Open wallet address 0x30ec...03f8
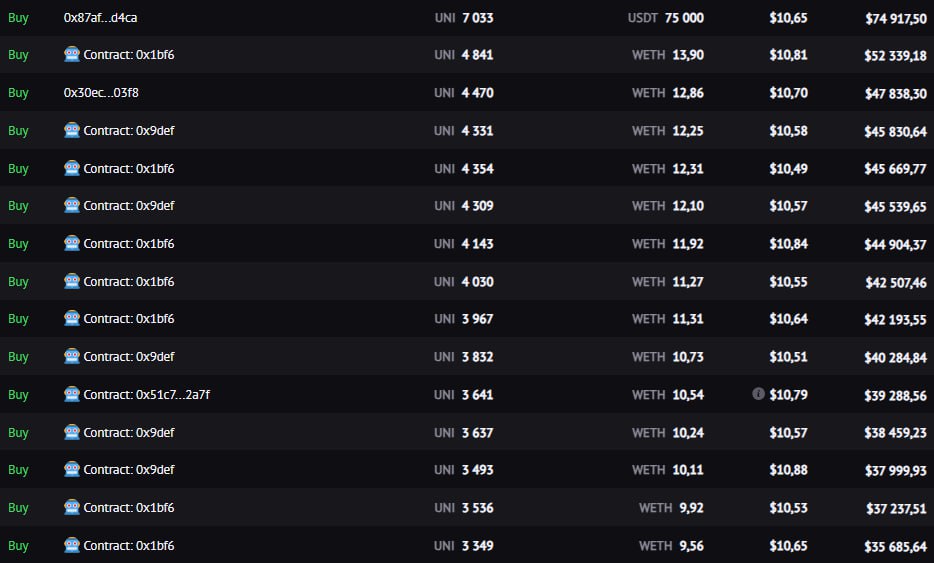934x563 pixels. [x=100, y=93]
